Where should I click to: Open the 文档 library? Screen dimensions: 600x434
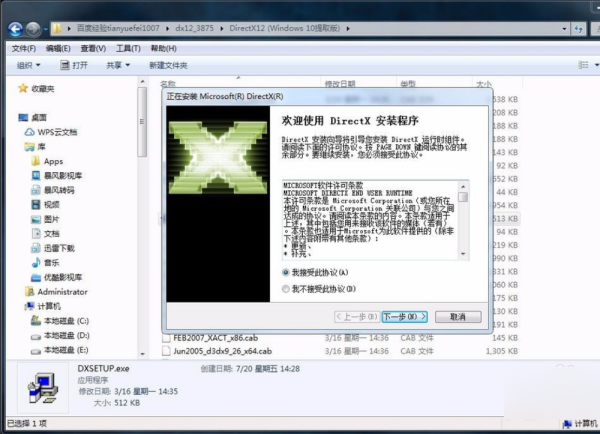click(45, 233)
